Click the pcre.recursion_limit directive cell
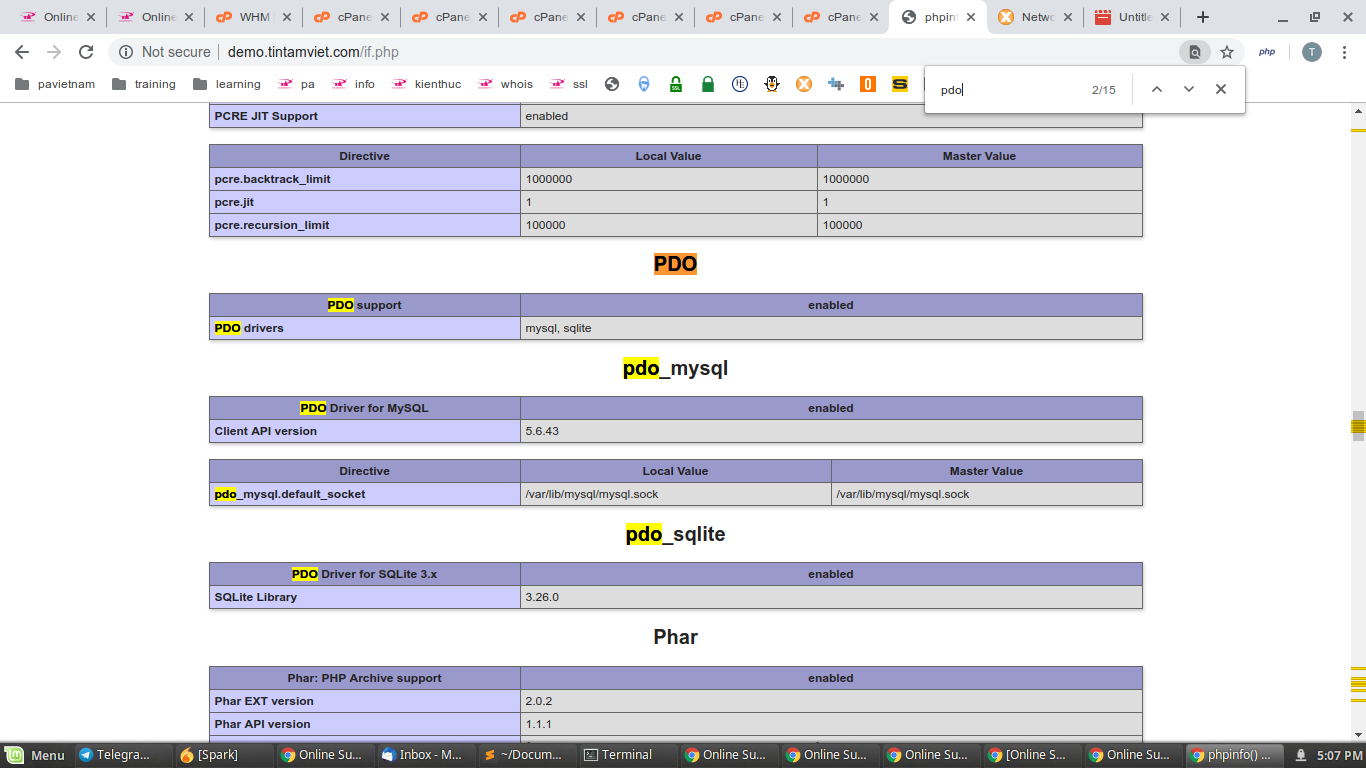This screenshot has height=768, width=1366. [x=365, y=225]
